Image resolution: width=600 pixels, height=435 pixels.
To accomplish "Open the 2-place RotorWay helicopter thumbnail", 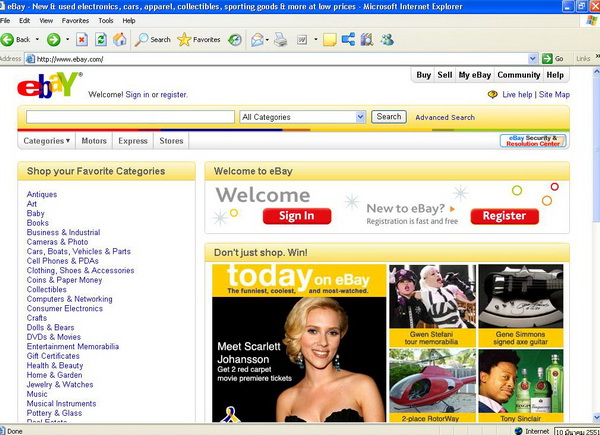I will tap(432, 386).
